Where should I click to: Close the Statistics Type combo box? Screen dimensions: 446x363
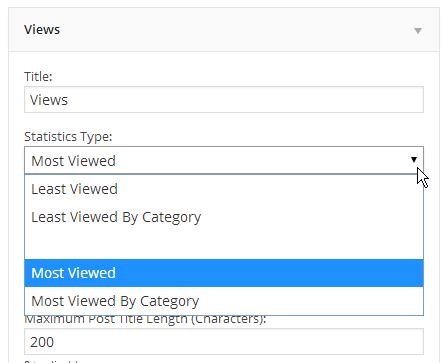[x=224, y=160]
